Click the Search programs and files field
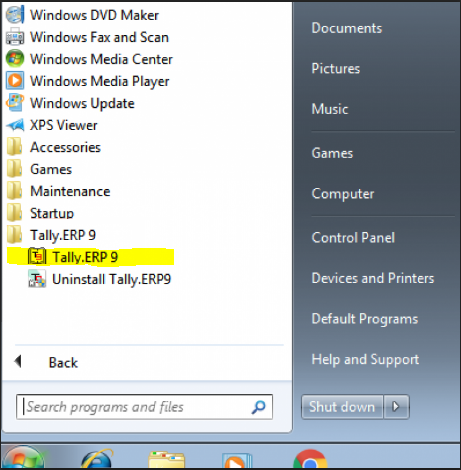 pyautogui.click(x=144, y=407)
